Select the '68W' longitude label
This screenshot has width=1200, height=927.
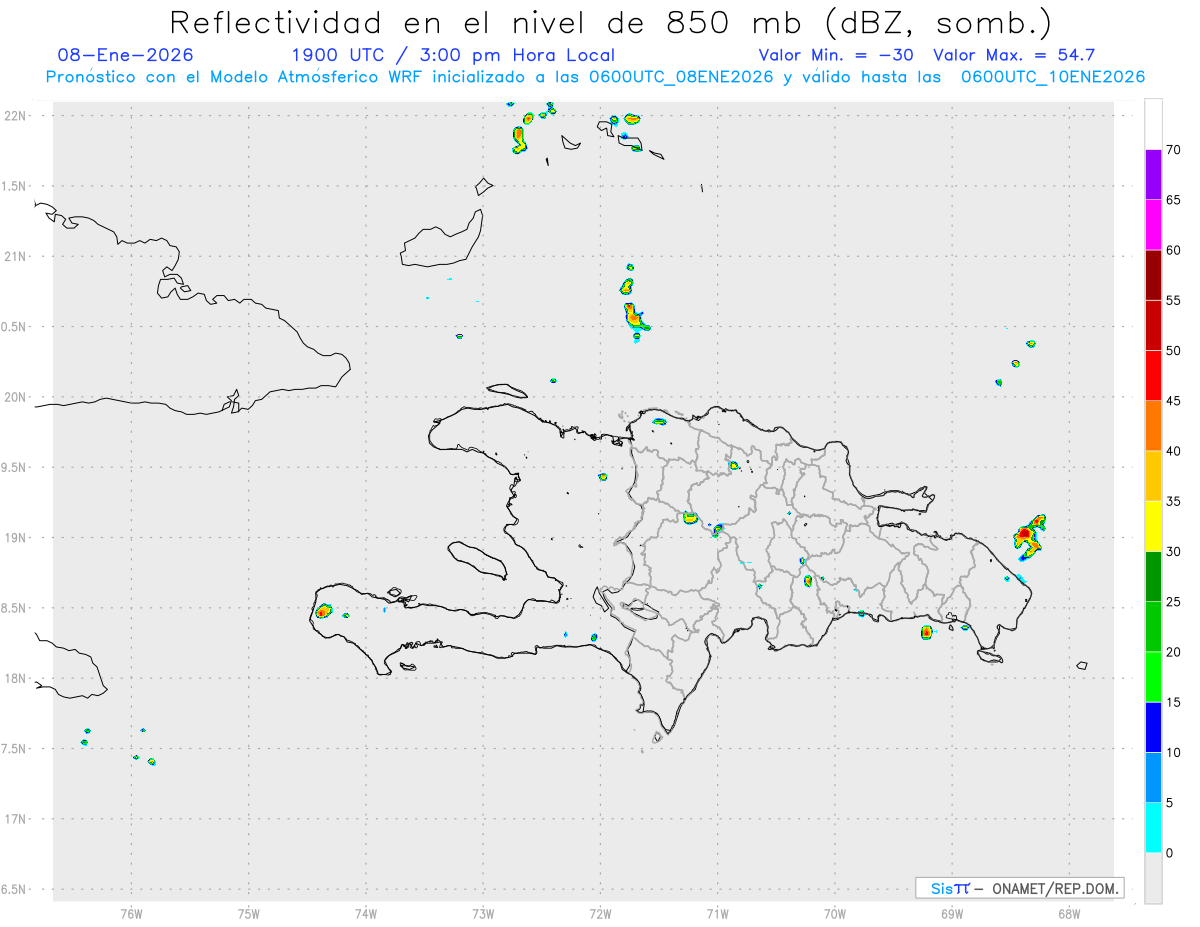tap(1069, 913)
